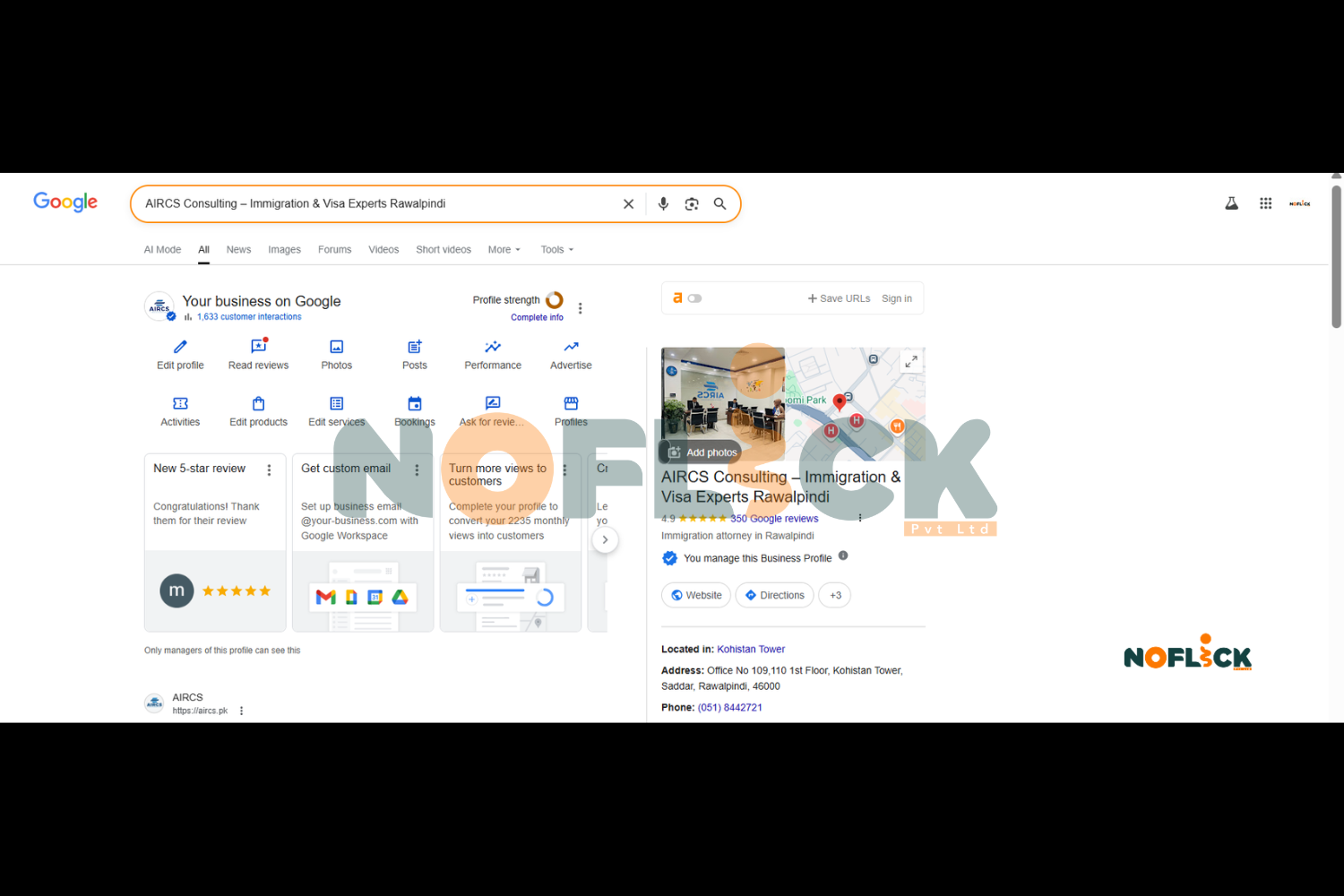Go to Google home via the logo
This screenshot has height=896, width=1344.
coord(65,202)
